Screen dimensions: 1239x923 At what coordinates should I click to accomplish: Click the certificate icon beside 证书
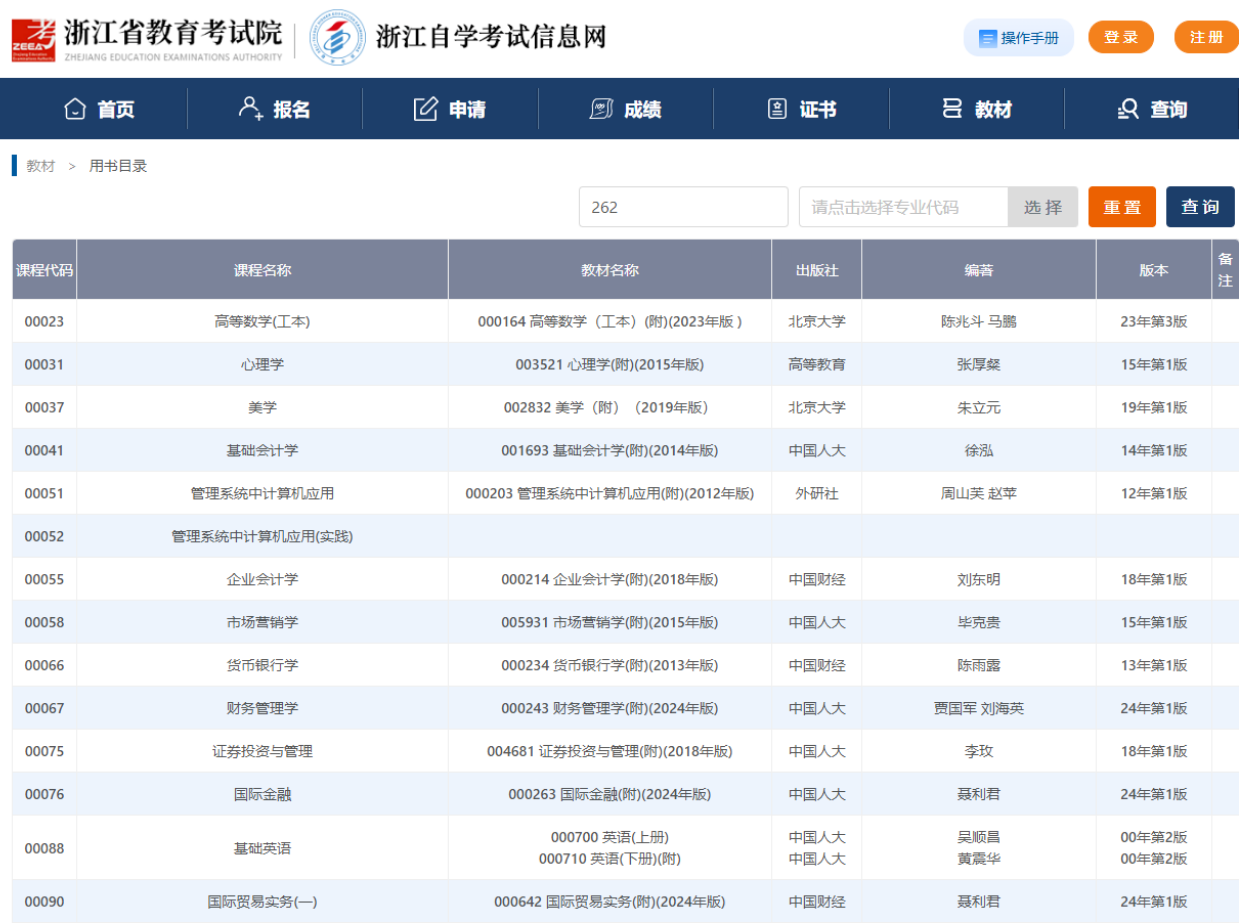click(x=777, y=109)
